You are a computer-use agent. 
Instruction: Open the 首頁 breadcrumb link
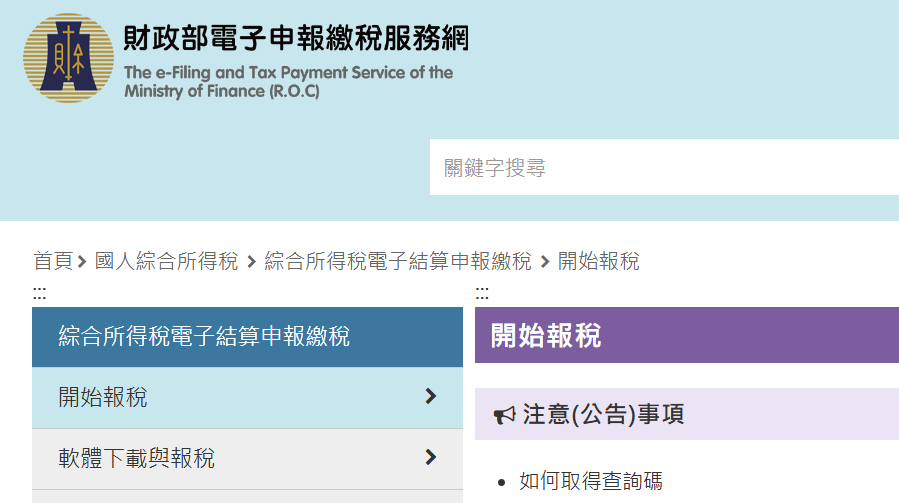[x=53, y=261]
